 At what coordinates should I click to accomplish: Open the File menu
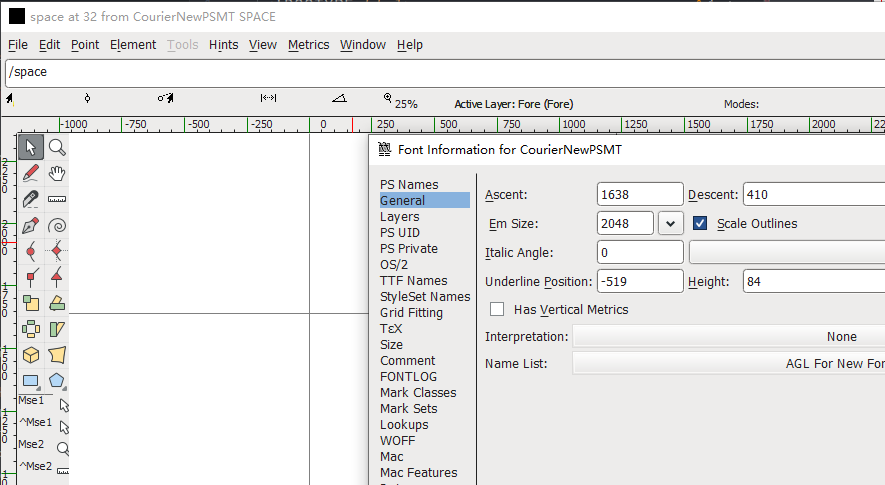(17, 45)
